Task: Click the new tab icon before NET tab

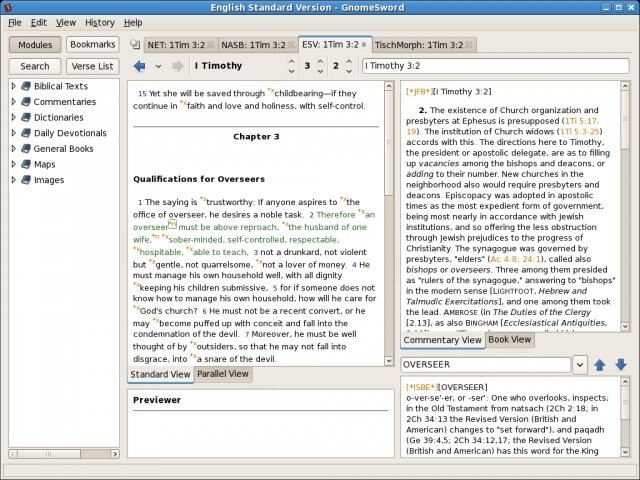Action: pyautogui.click(x=134, y=45)
